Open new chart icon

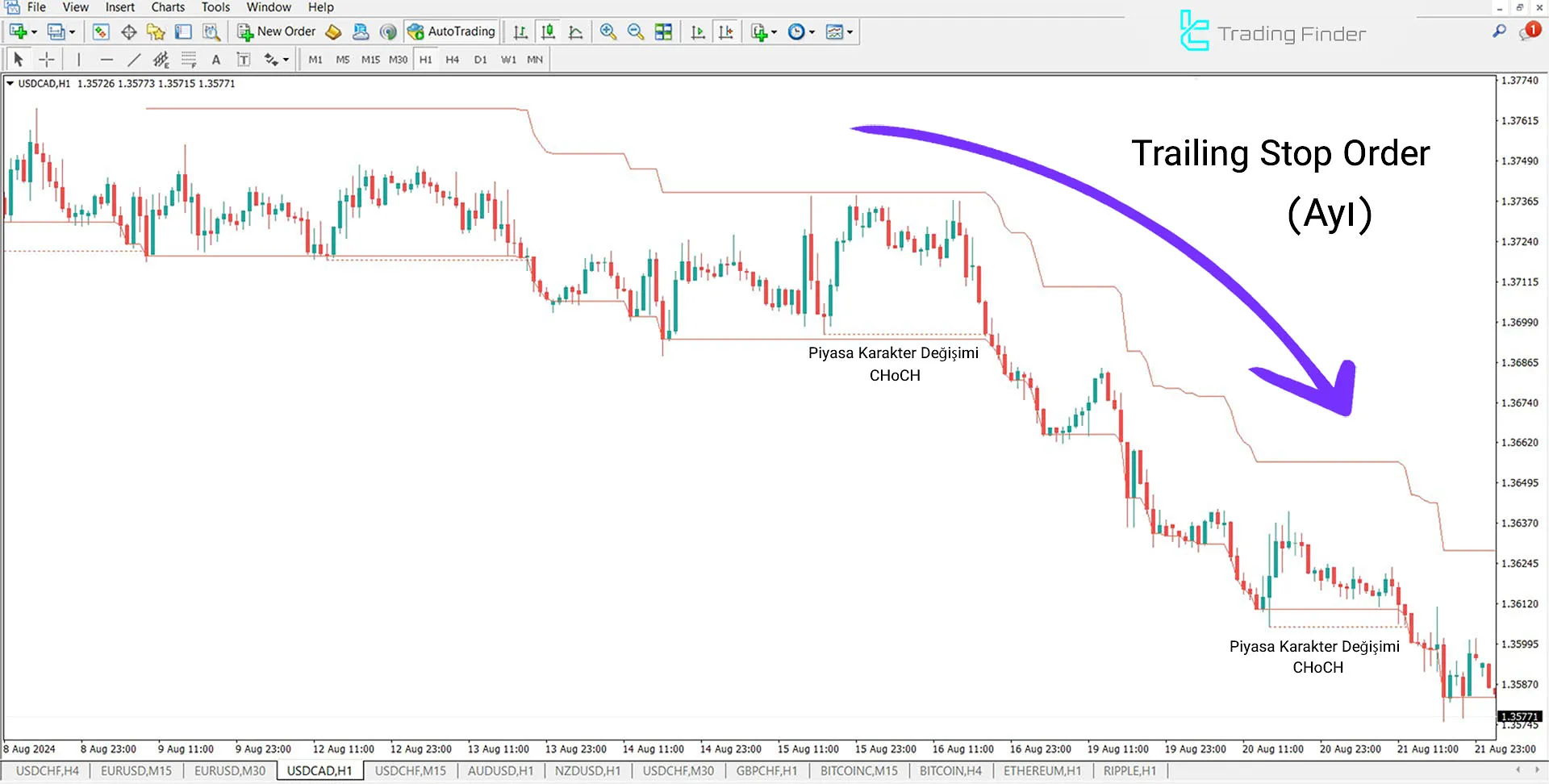18,31
